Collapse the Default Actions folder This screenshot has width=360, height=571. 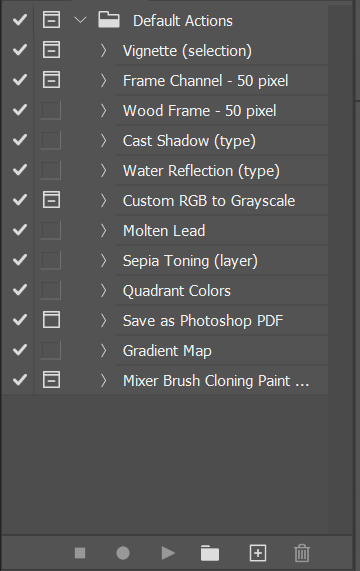click(x=80, y=20)
